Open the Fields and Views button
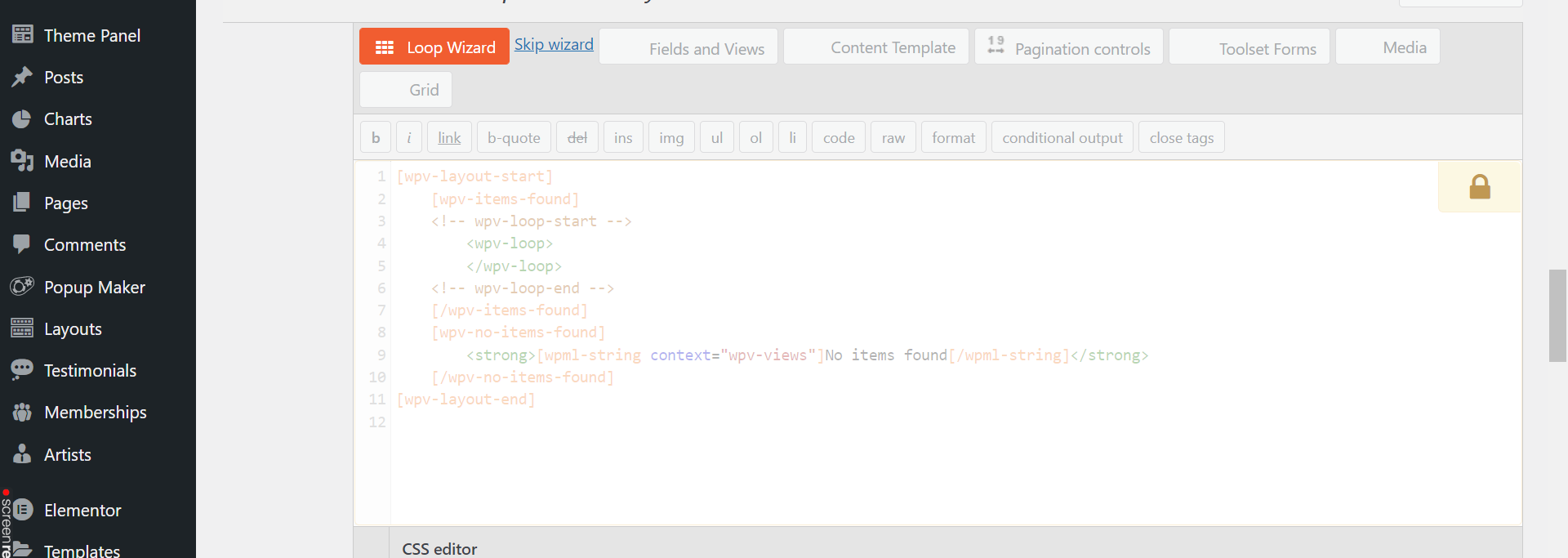The image size is (1568, 558). 688,47
